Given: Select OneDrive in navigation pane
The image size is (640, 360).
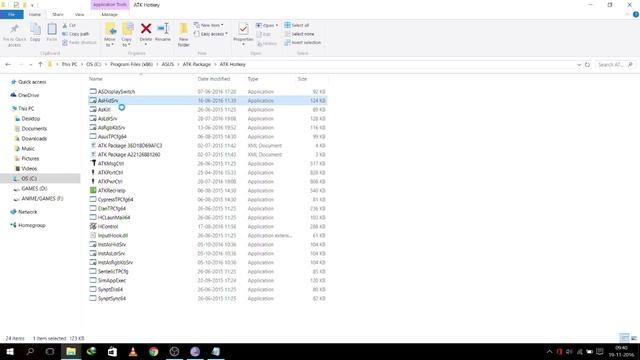Looking at the screenshot, I should coord(28,95).
